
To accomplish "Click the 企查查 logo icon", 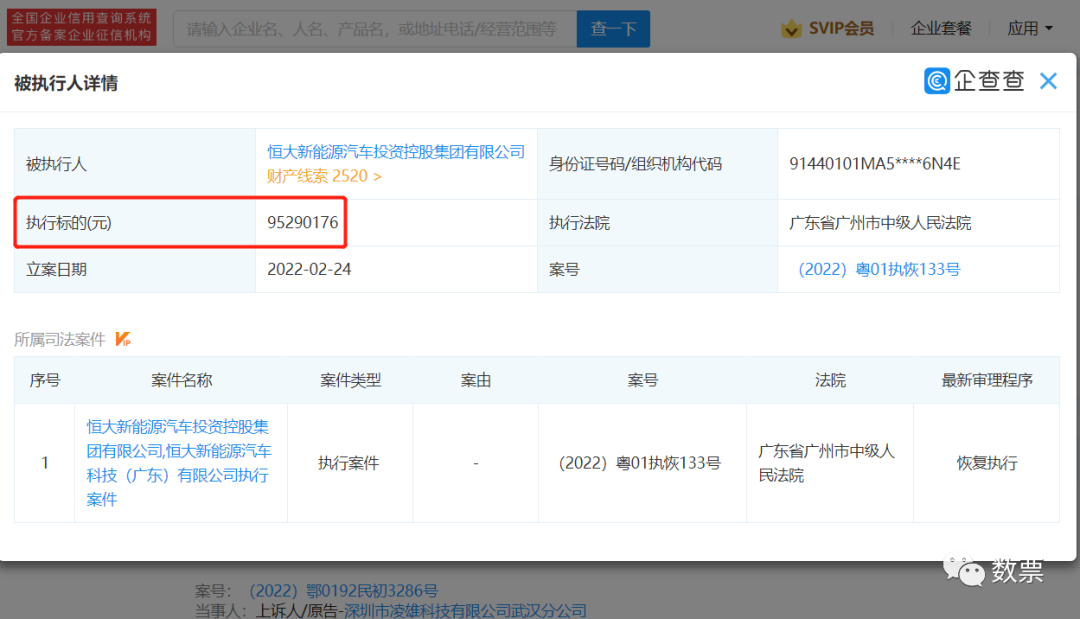I will (x=937, y=81).
